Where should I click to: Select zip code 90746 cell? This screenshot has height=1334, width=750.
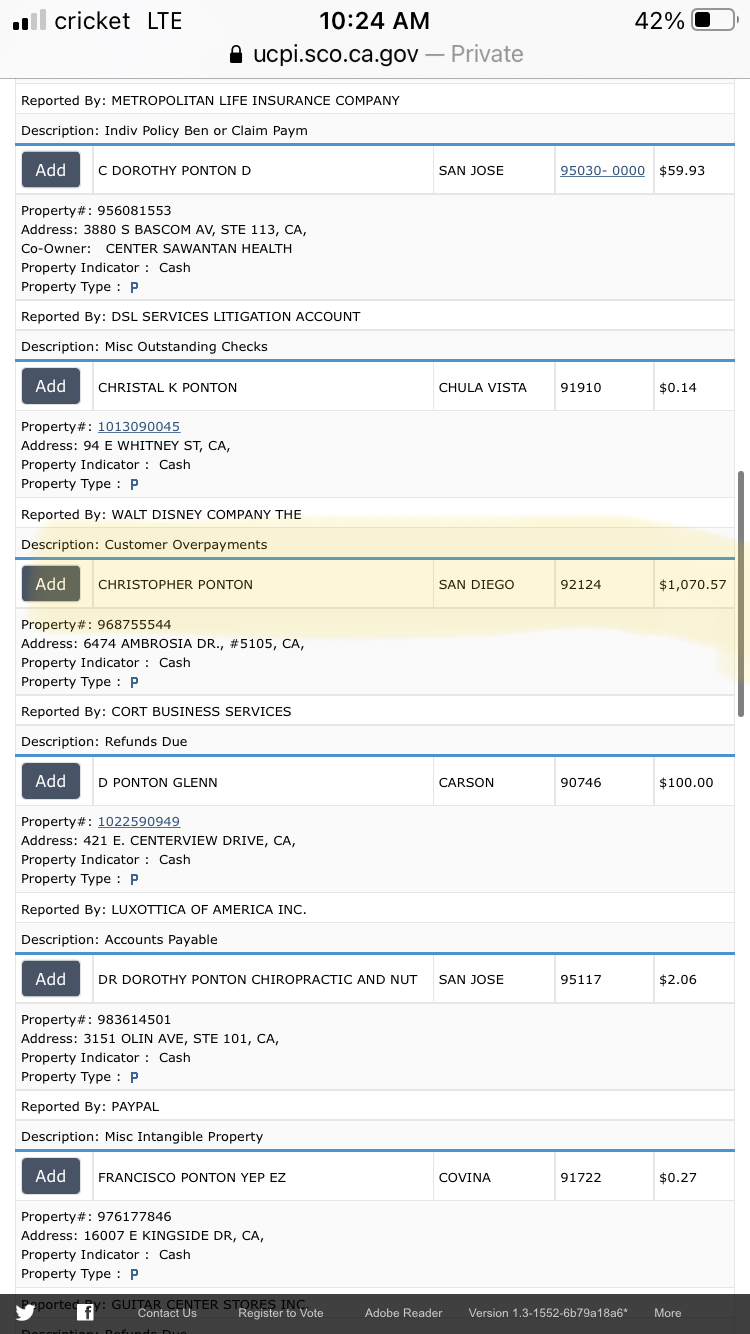coord(604,782)
